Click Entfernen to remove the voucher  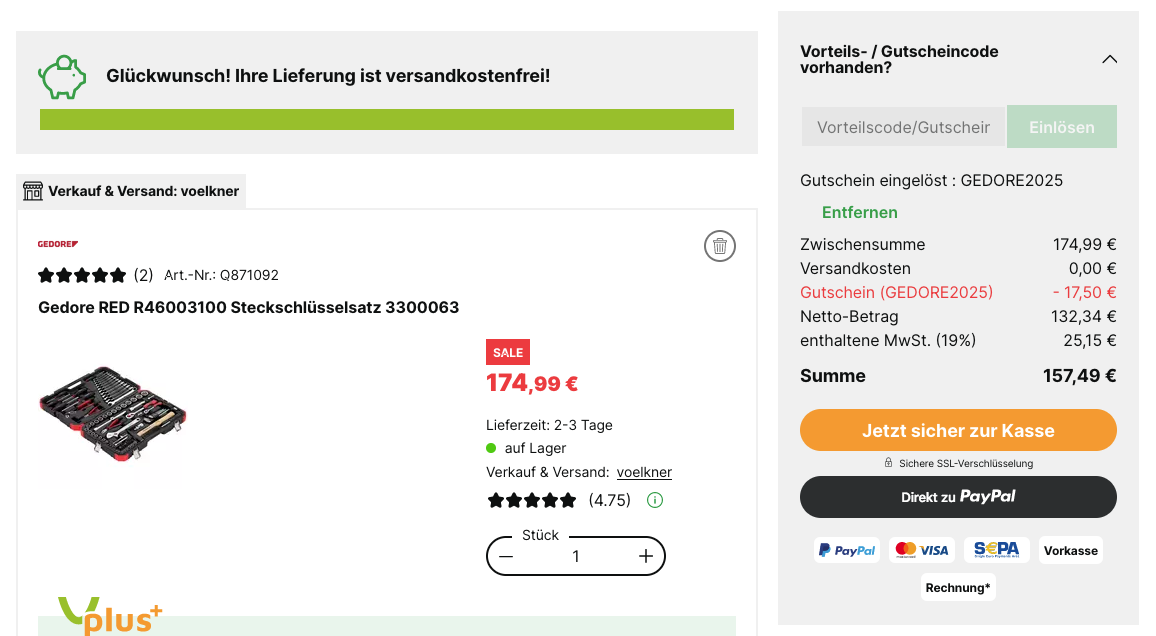[x=860, y=212]
